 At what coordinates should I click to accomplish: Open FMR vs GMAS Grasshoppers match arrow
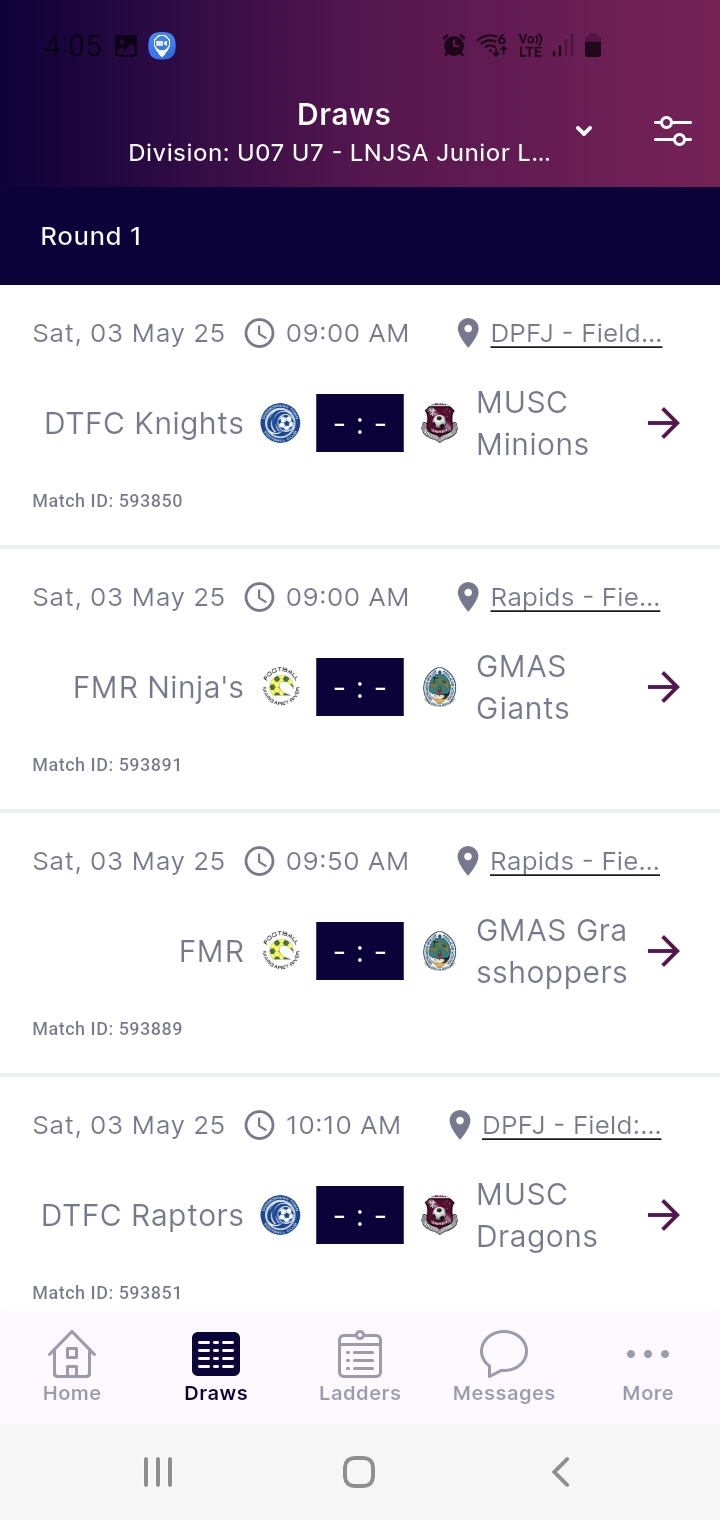(x=663, y=951)
